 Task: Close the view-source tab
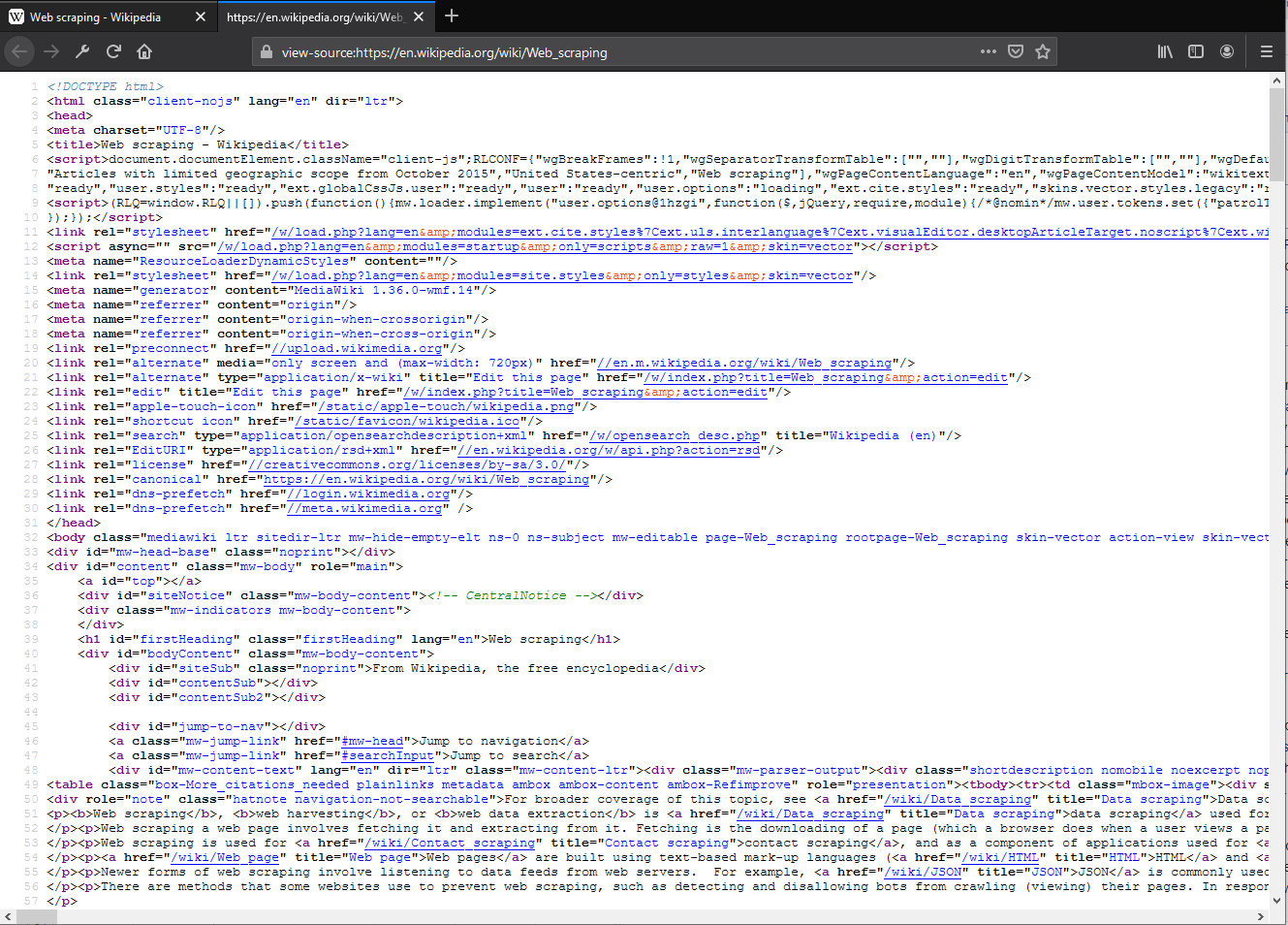418,16
